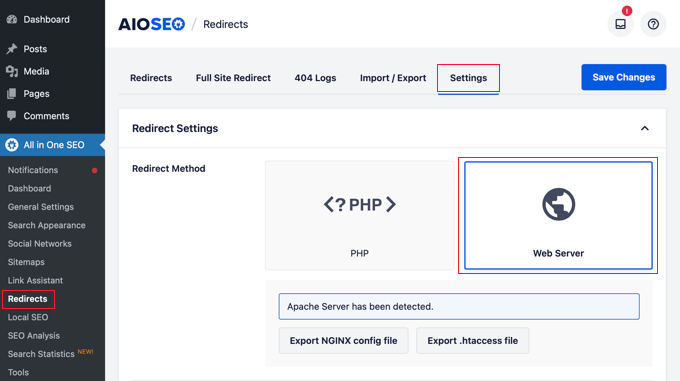Click the PHP code icon
The width and height of the screenshot is (680, 381).
(360, 204)
